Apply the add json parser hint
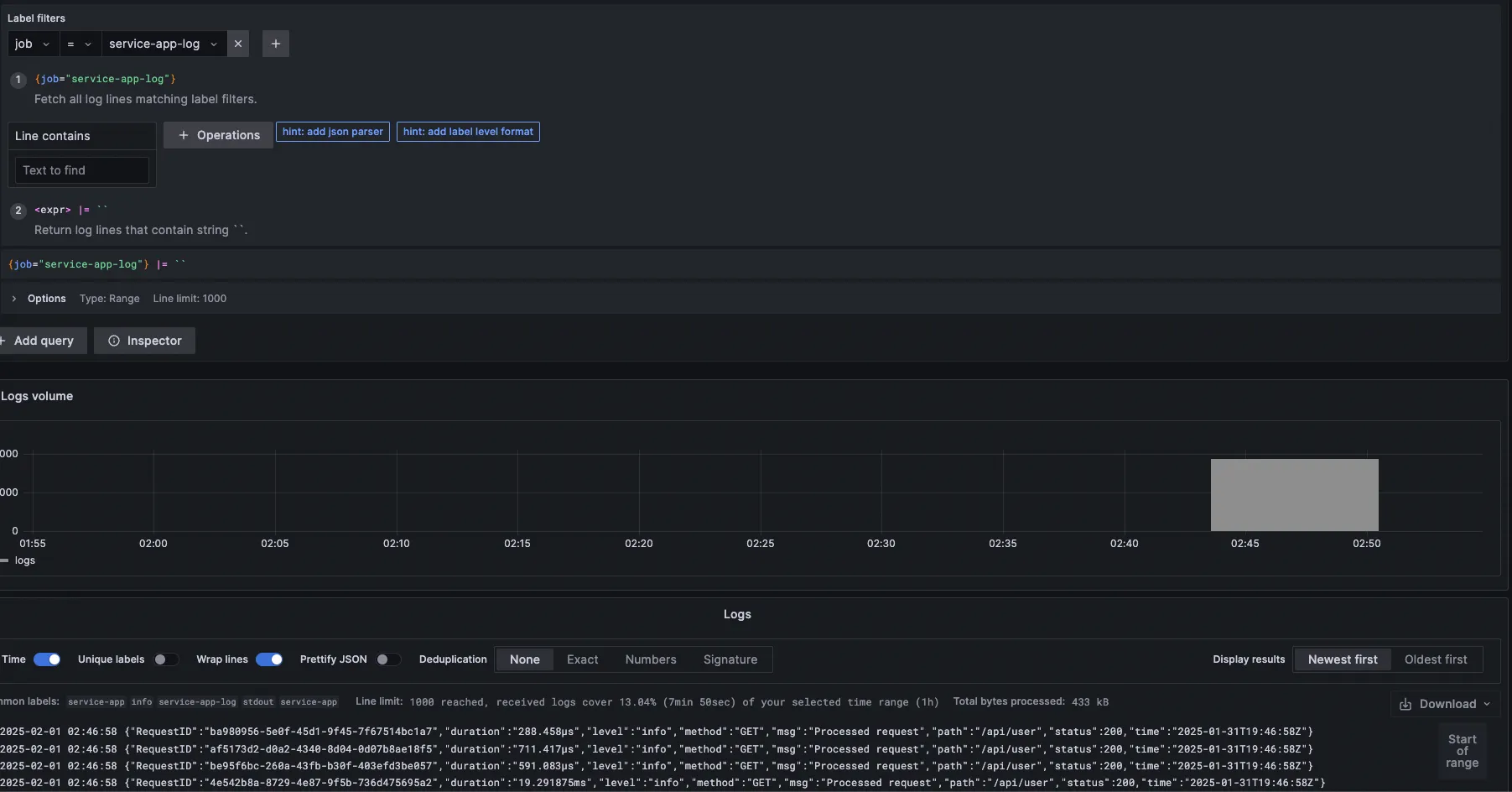The width and height of the screenshot is (1512, 792). point(333,132)
